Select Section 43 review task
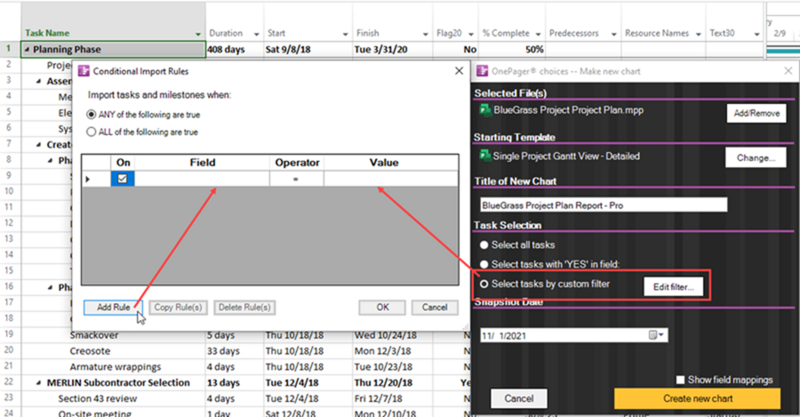Image resolution: width=800 pixels, height=417 pixels. point(97,399)
